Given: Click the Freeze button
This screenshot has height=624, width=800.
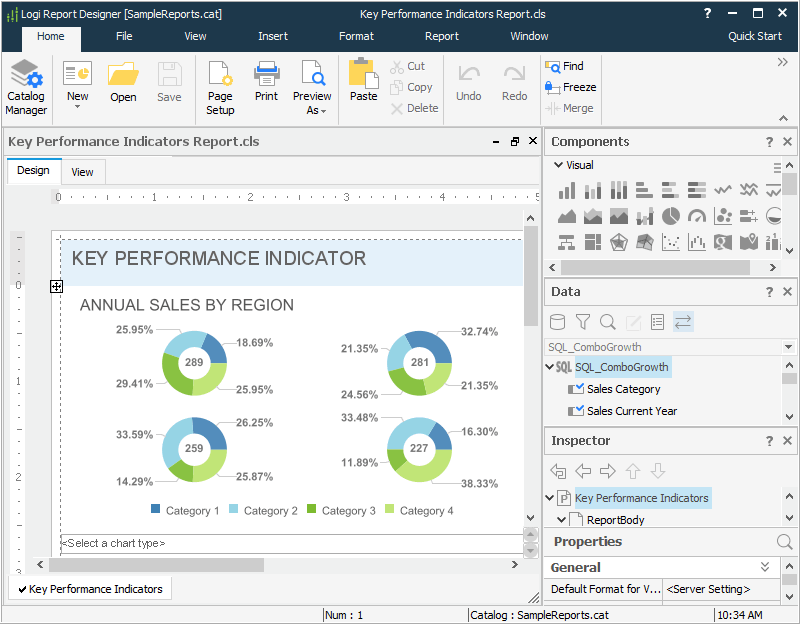Looking at the screenshot, I should (x=570, y=87).
